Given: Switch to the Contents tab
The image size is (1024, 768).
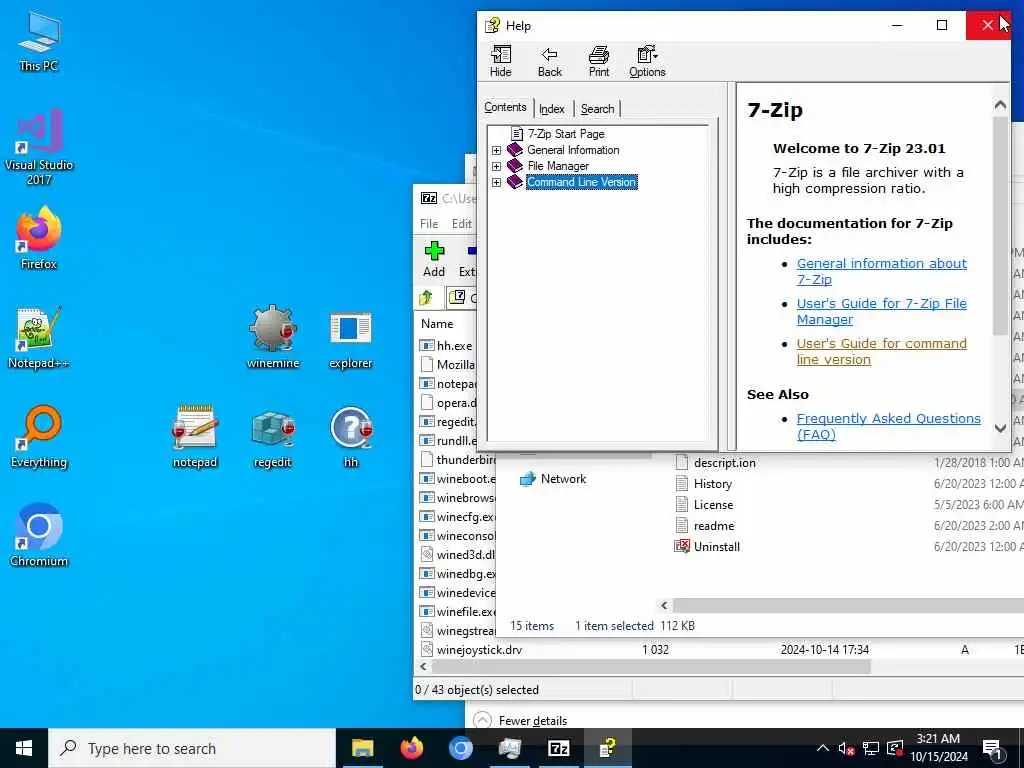Looking at the screenshot, I should pos(505,107).
